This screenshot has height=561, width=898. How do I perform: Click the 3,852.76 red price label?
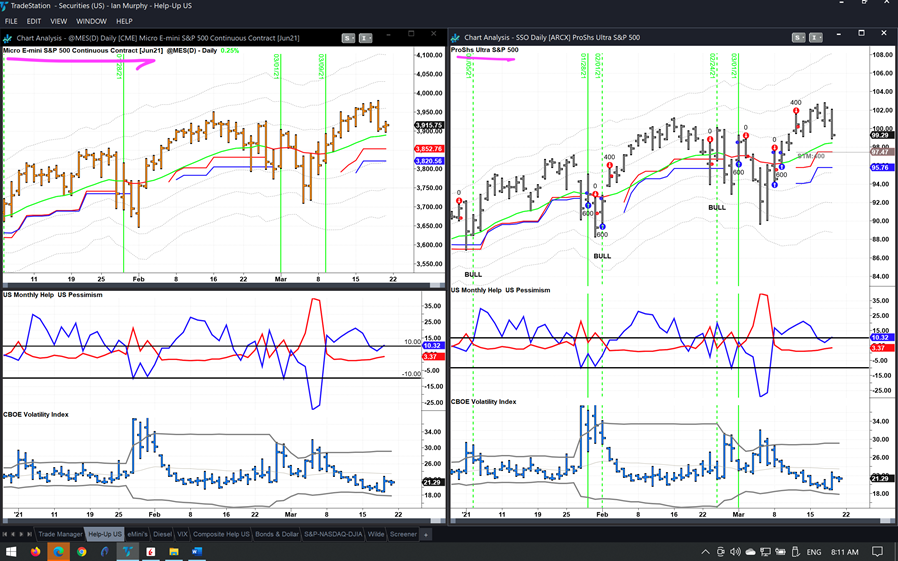pos(428,149)
